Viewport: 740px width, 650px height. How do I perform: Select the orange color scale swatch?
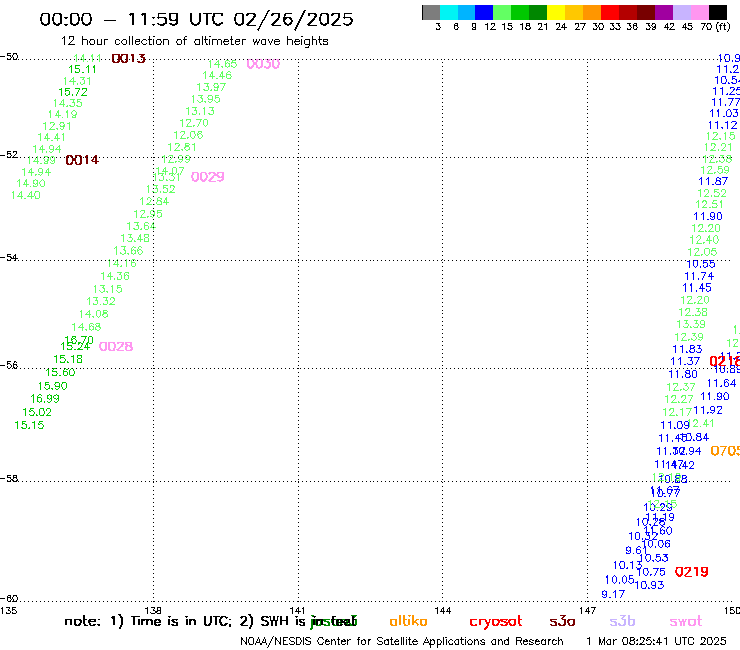click(592, 12)
